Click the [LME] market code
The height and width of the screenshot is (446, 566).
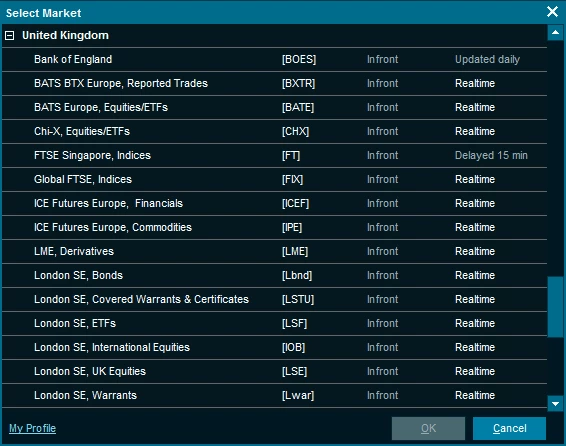(295, 252)
